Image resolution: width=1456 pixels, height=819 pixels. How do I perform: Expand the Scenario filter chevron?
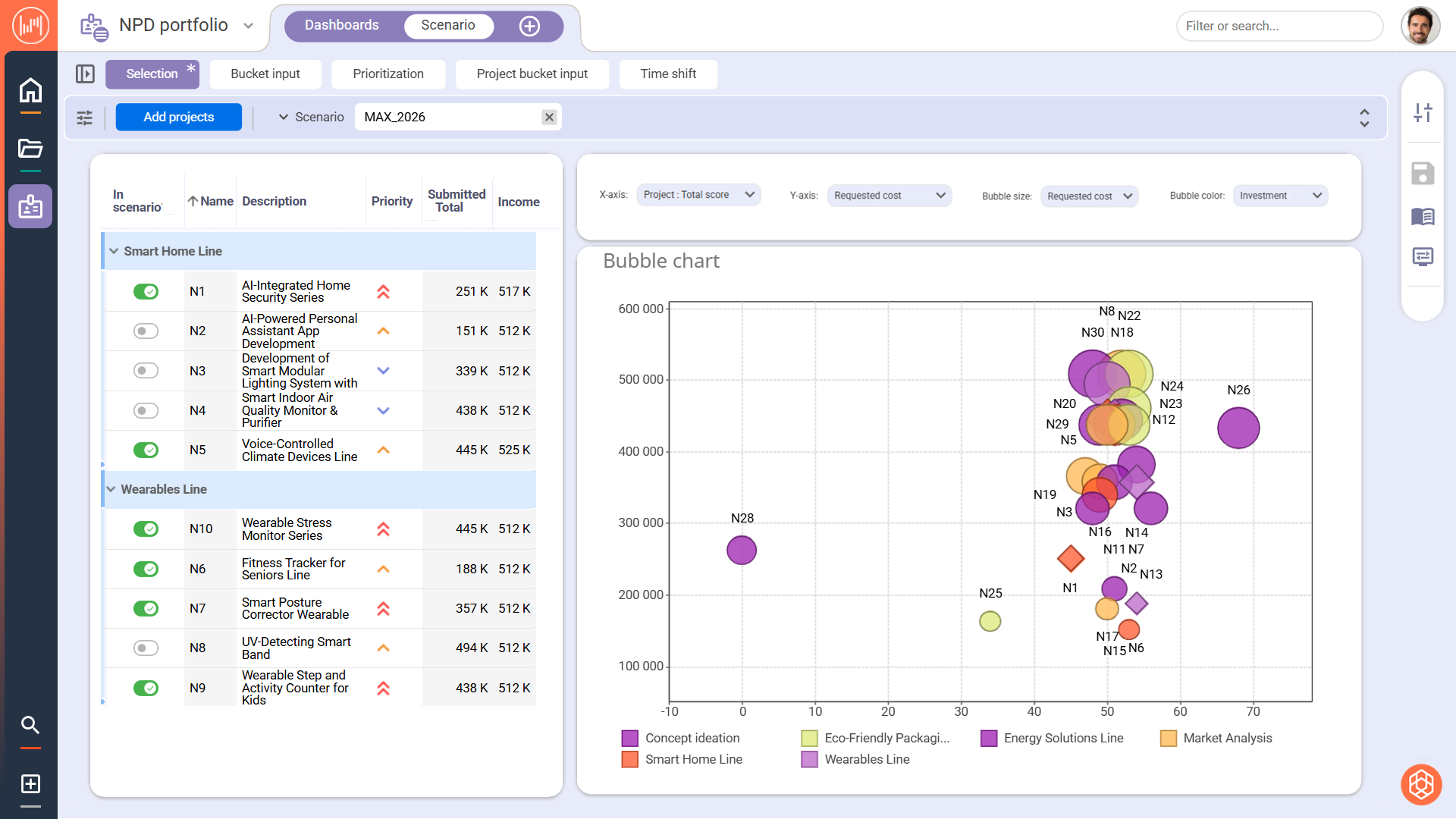(x=284, y=117)
